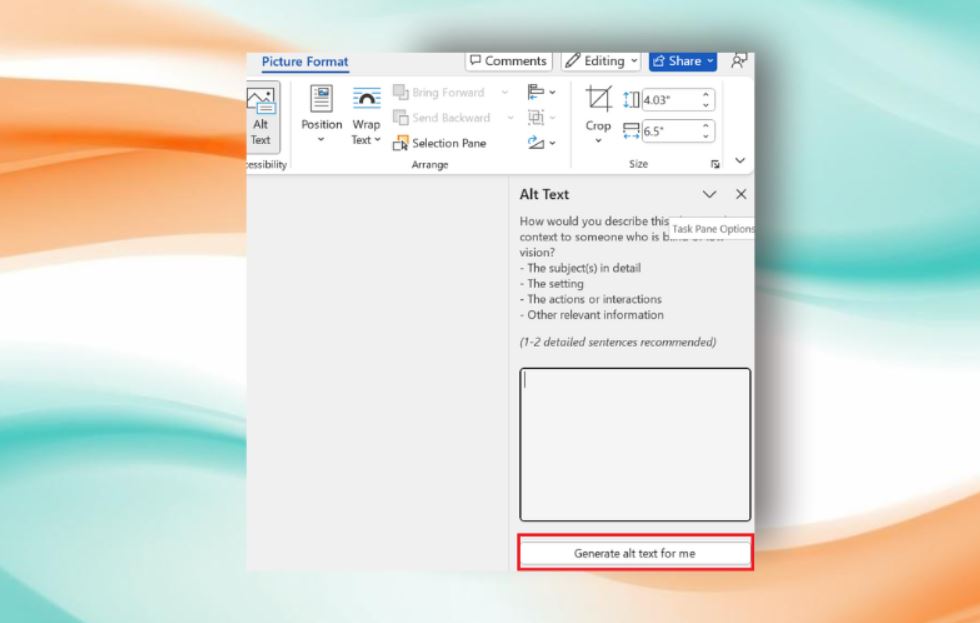Open the Wrap Text dropdown

[365, 118]
